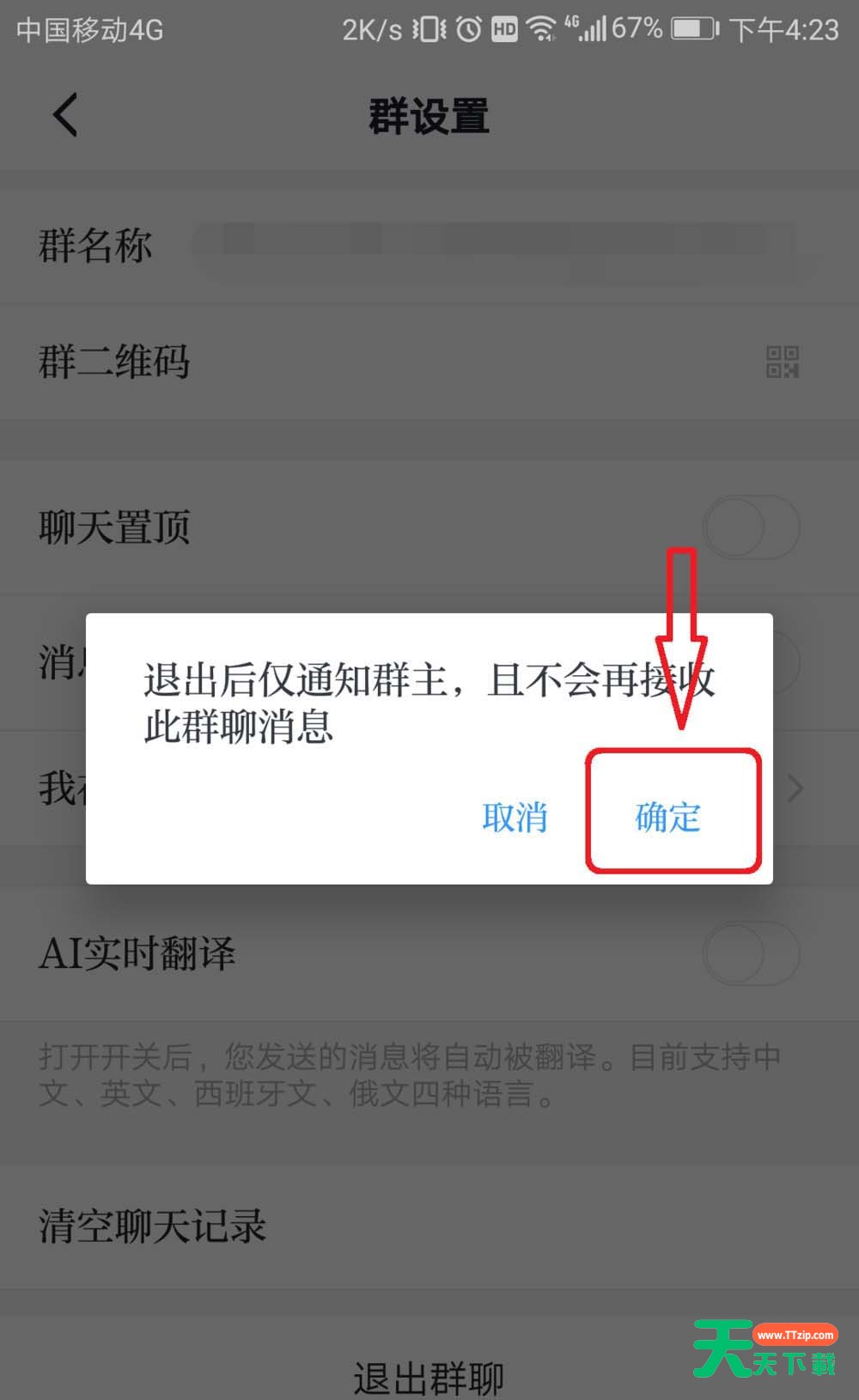Cancel the dialog with 取消

click(515, 817)
